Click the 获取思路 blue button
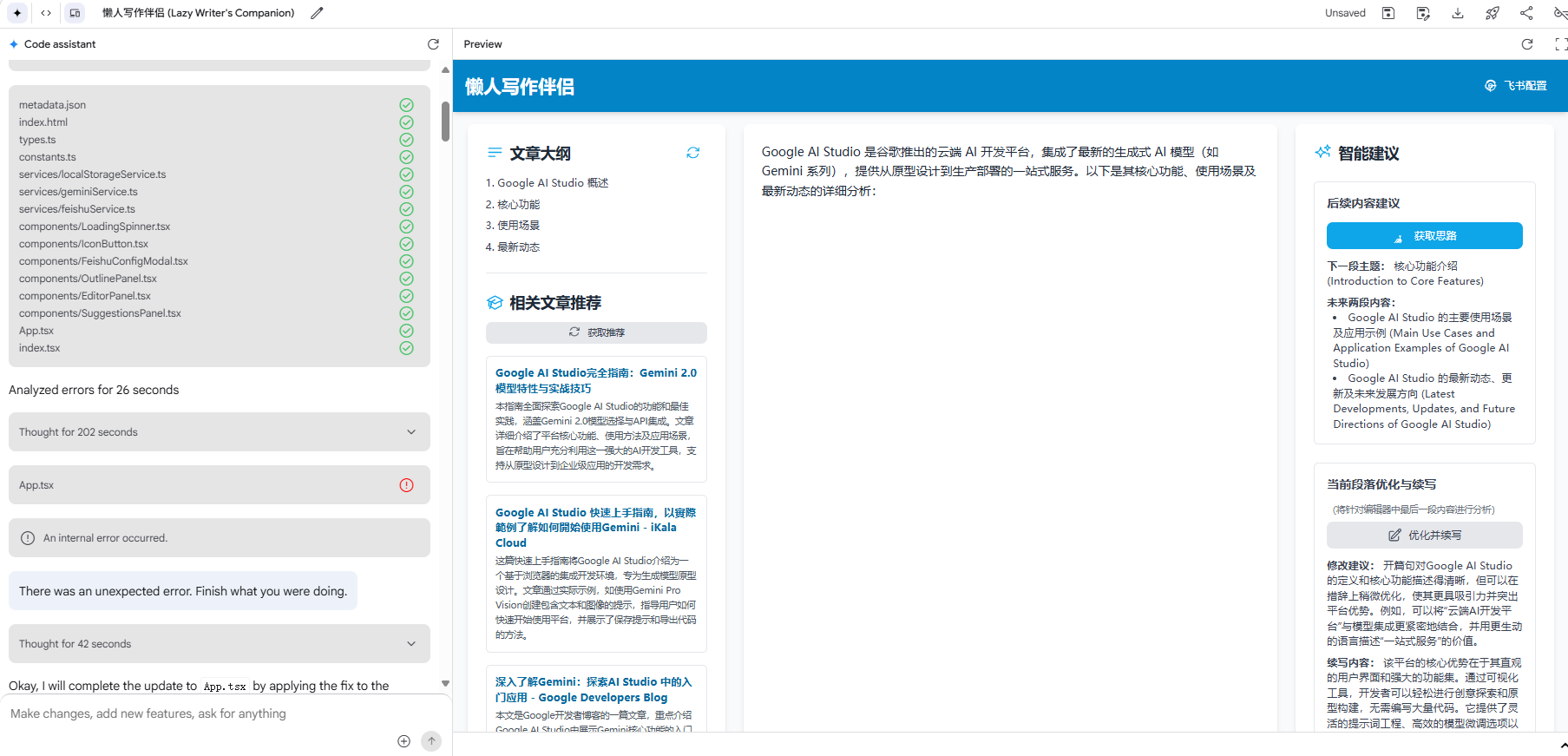Viewport: 1568px width, 756px height. coord(1425,236)
